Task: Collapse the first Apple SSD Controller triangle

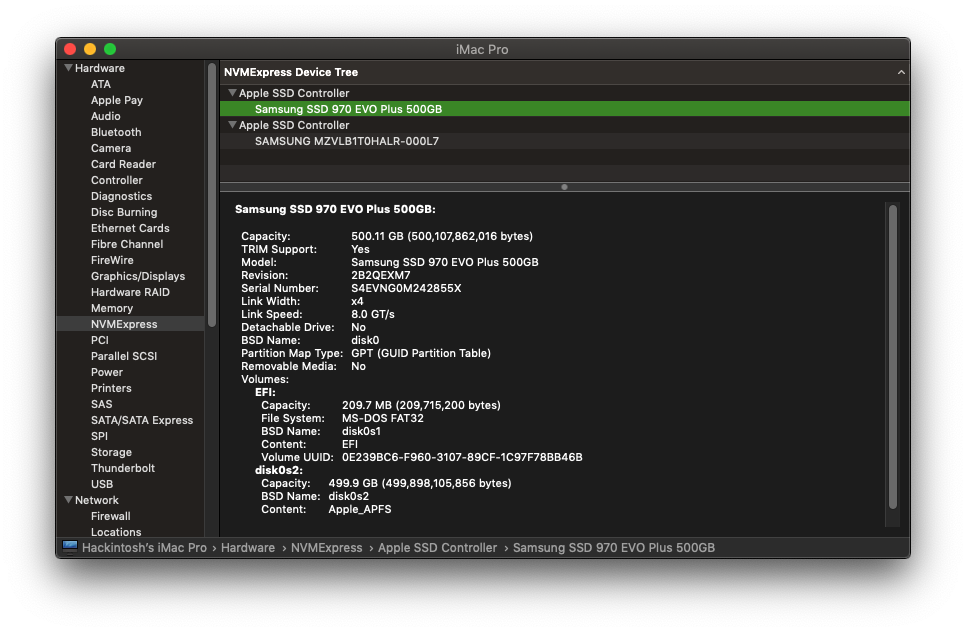Action: 232,92
